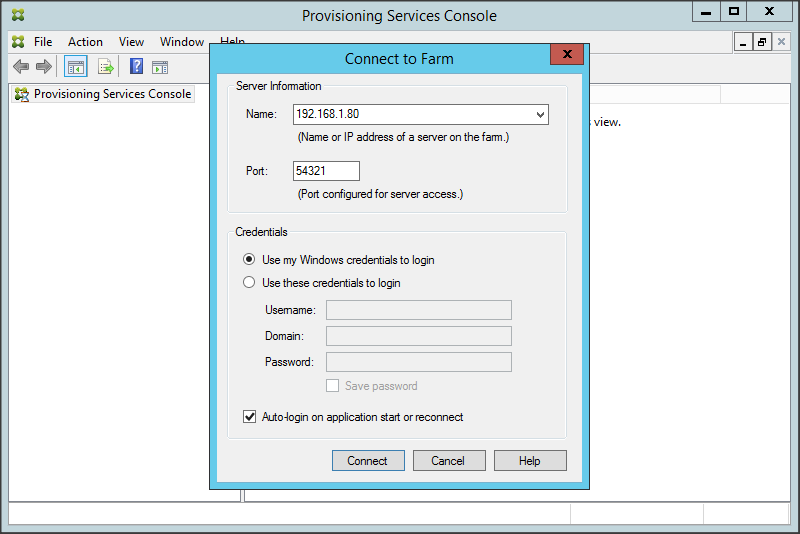The image size is (800, 534).
Task: Click the Forward arrow toolbar icon
Action: [43, 67]
